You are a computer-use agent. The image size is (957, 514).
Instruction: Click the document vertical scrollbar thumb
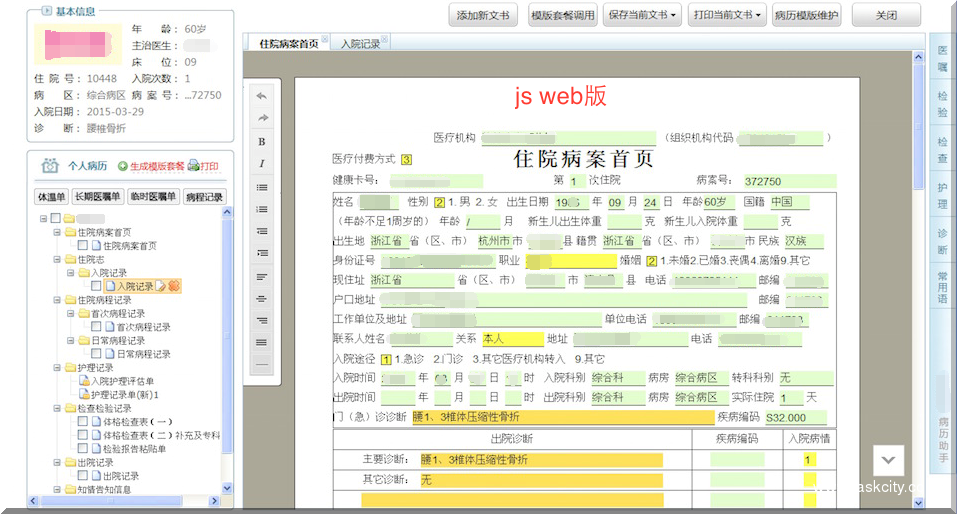point(919,125)
